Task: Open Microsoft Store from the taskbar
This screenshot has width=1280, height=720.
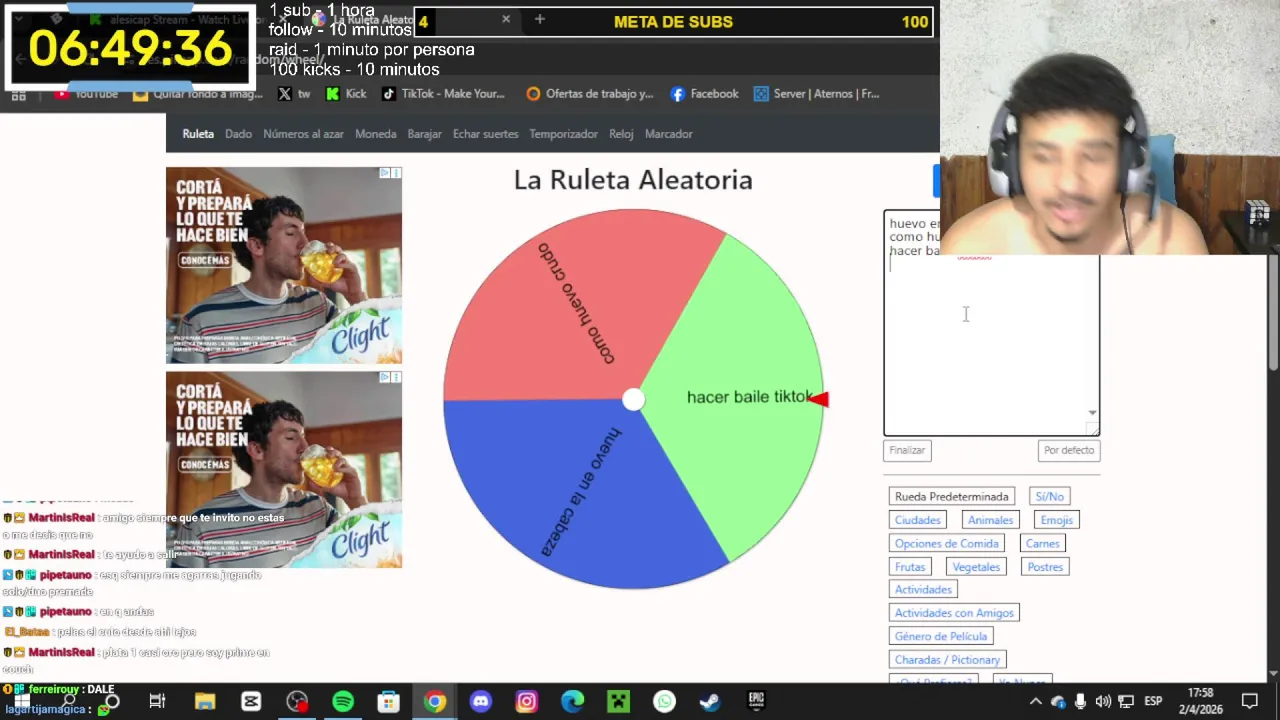Action: pyautogui.click(x=389, y=702)
